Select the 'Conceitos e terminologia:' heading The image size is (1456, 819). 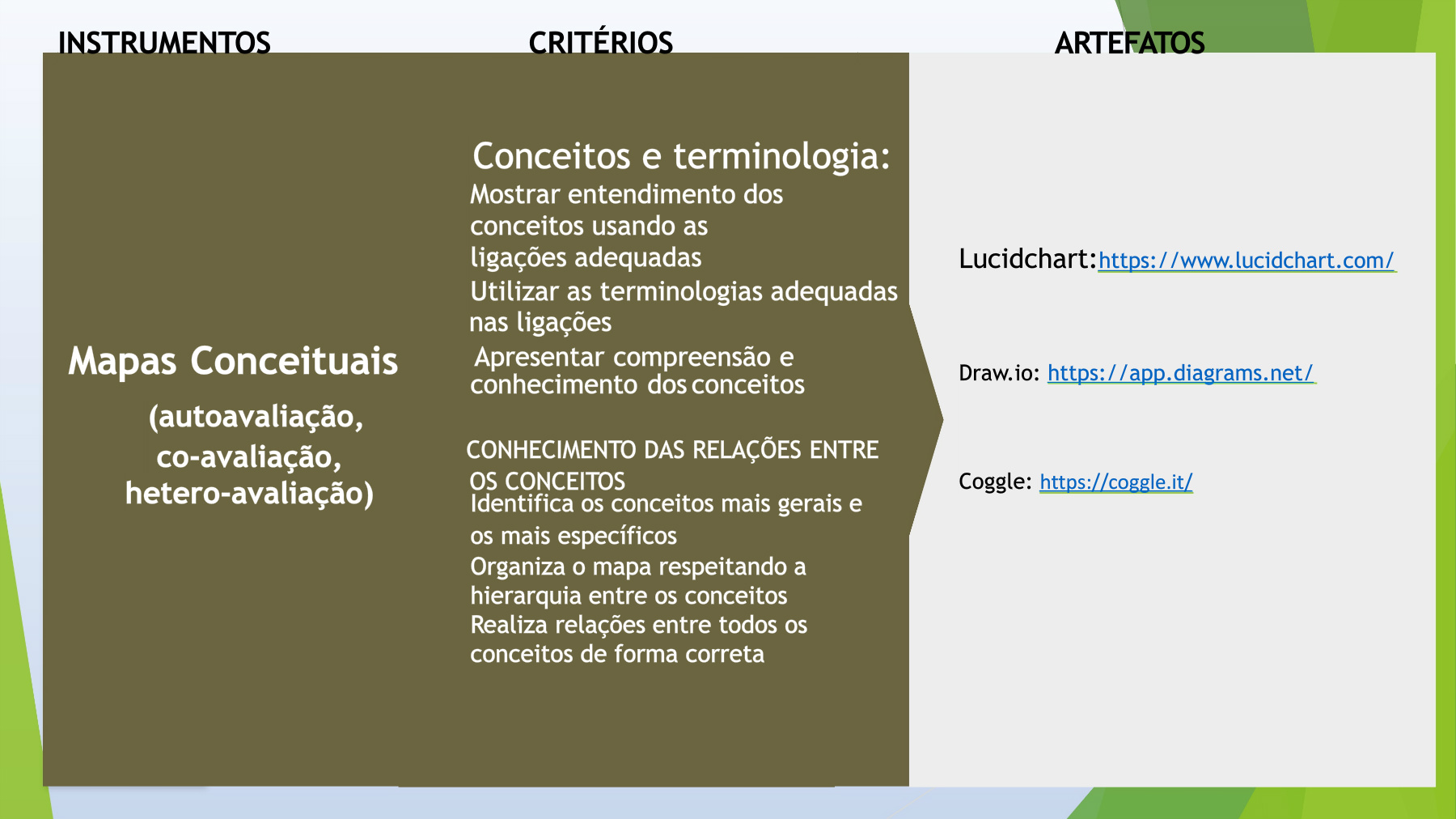pyautogui.click(x=681, y=156)
